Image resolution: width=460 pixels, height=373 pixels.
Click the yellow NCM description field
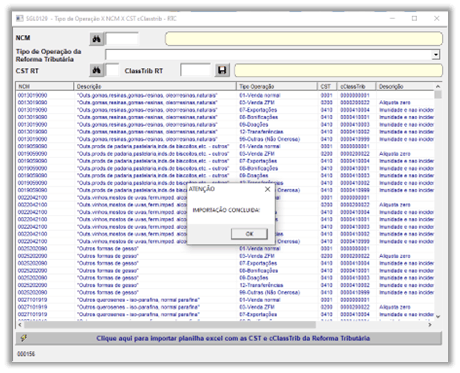304,39
